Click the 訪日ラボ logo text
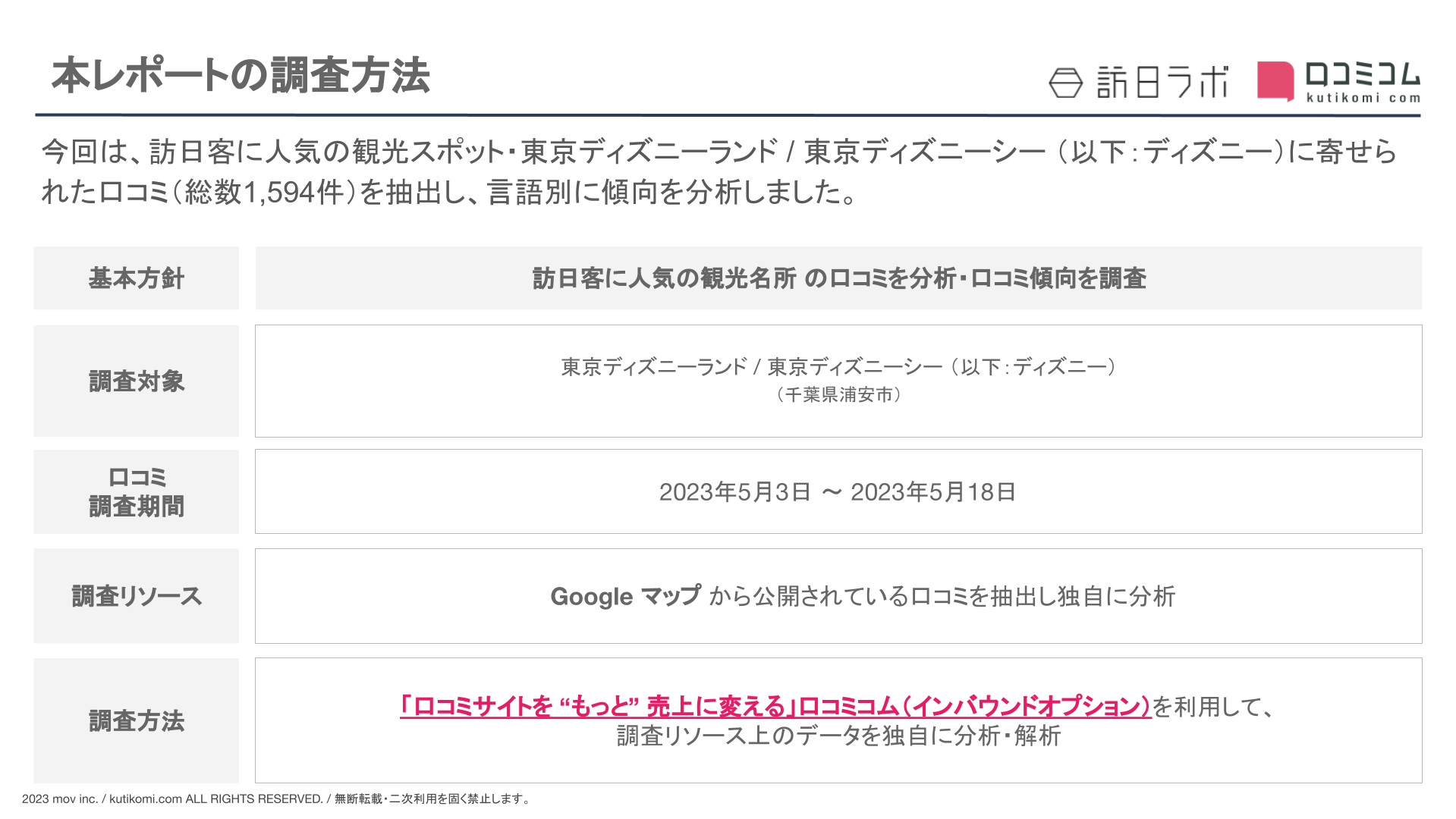 pyautogui.click(x=1162, y=82)
